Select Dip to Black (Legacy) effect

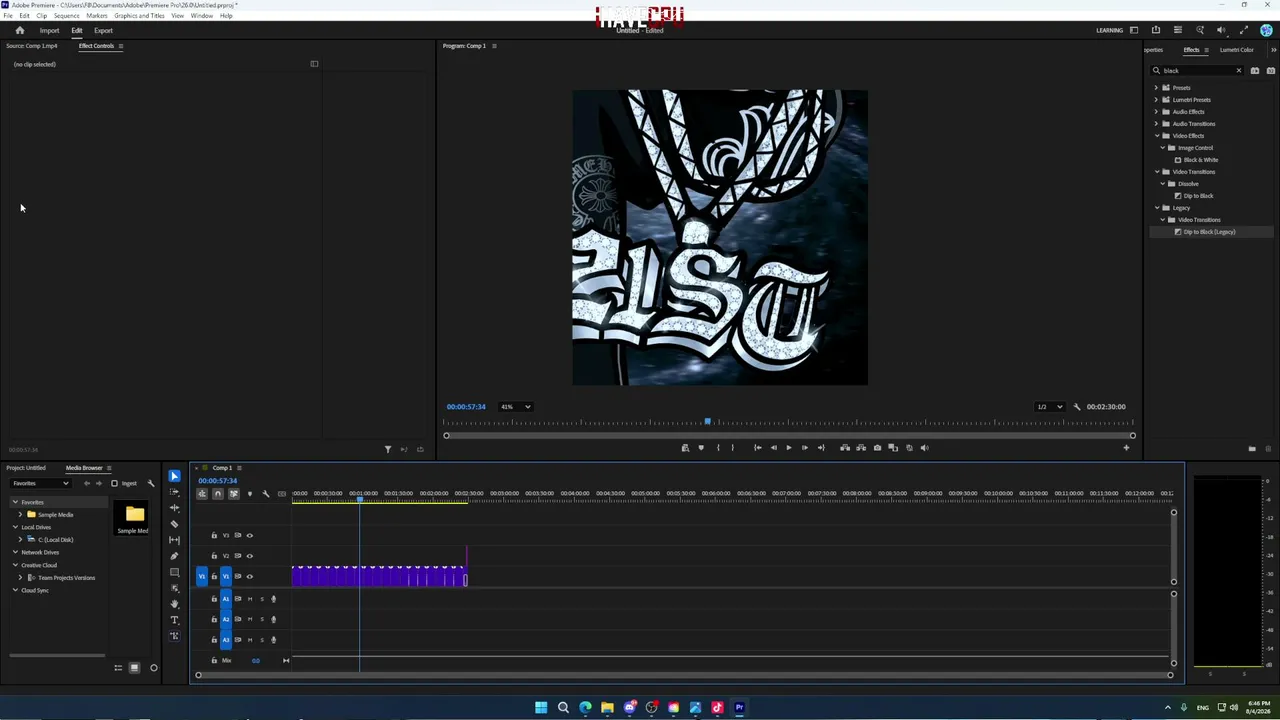pos(1209,232)
